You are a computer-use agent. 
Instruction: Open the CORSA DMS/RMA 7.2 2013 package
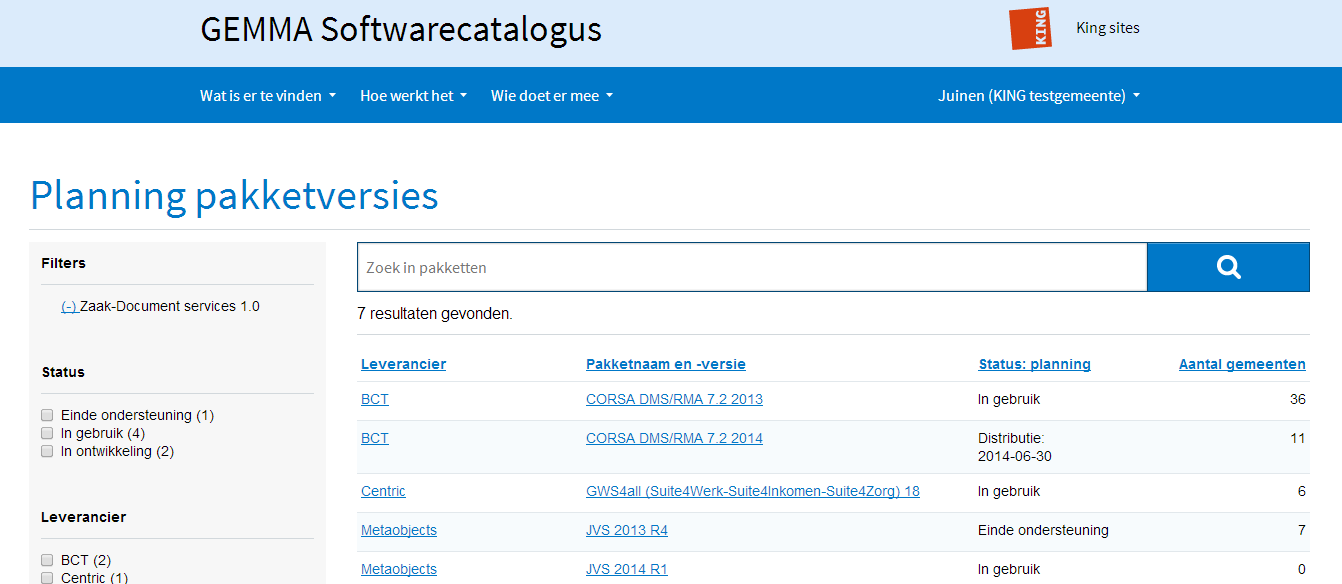pyautogui.click(x=674, y=399)
